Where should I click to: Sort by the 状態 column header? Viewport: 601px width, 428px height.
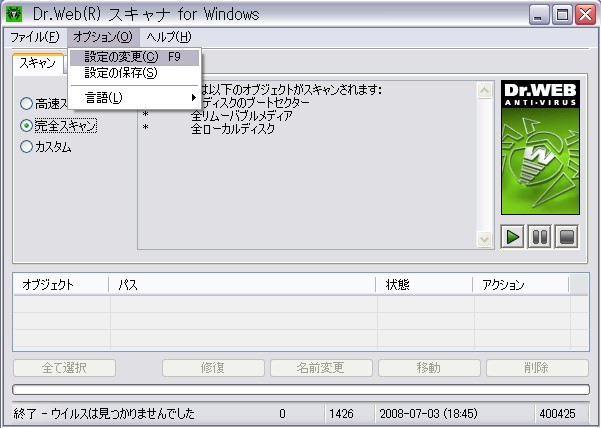click(424, 285)
